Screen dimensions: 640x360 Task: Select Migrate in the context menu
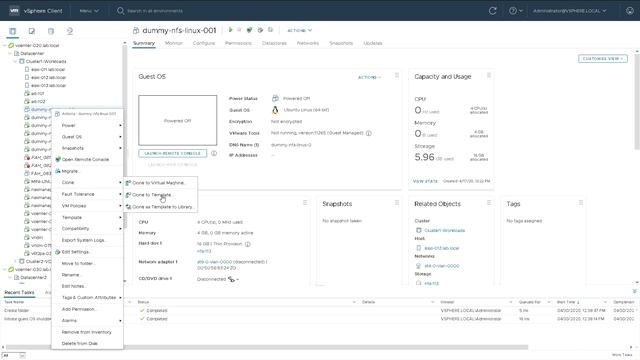point(87,171)
